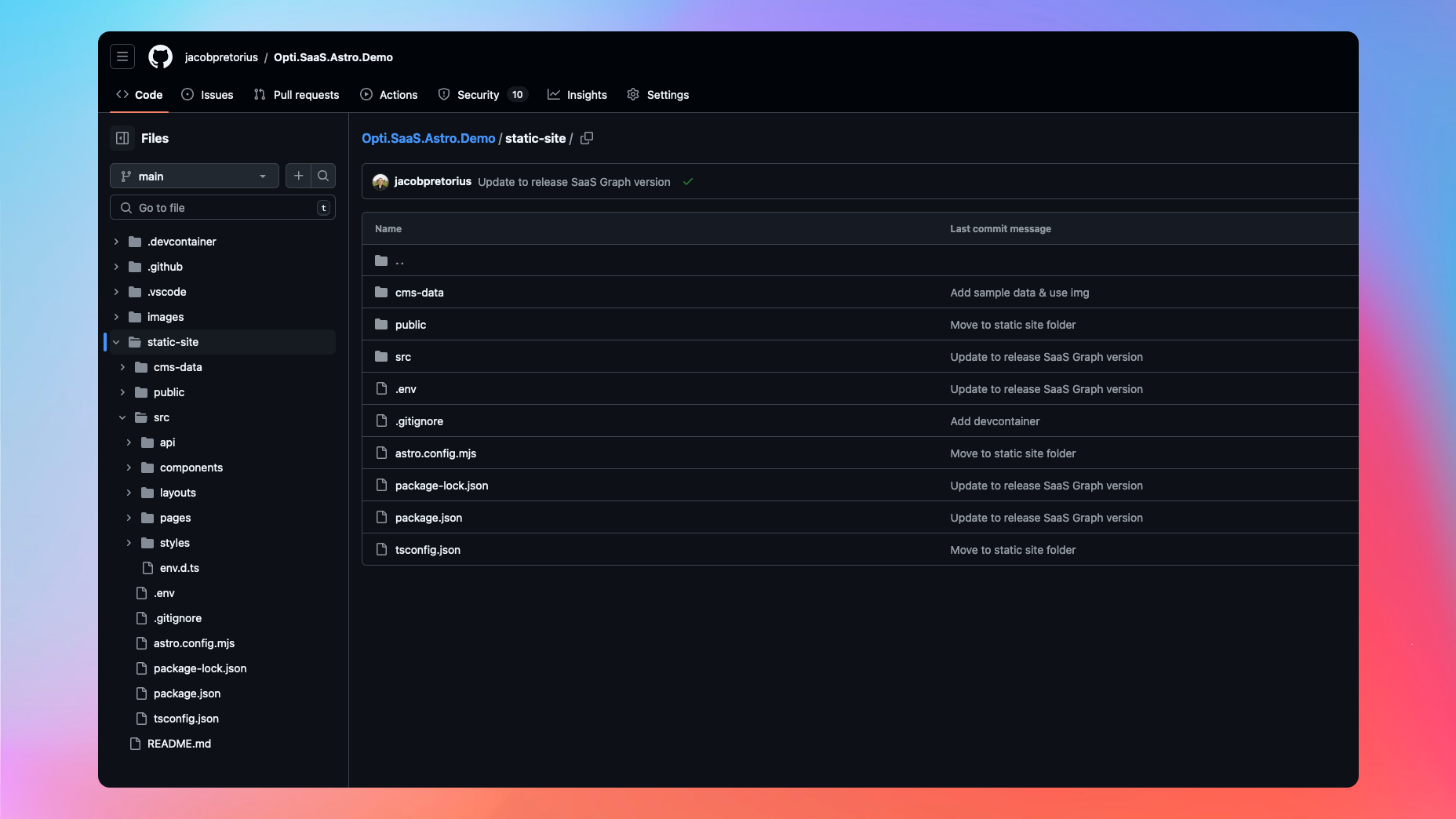Open the Insights tab
1456x819 pixels.
tap(577, 94)
